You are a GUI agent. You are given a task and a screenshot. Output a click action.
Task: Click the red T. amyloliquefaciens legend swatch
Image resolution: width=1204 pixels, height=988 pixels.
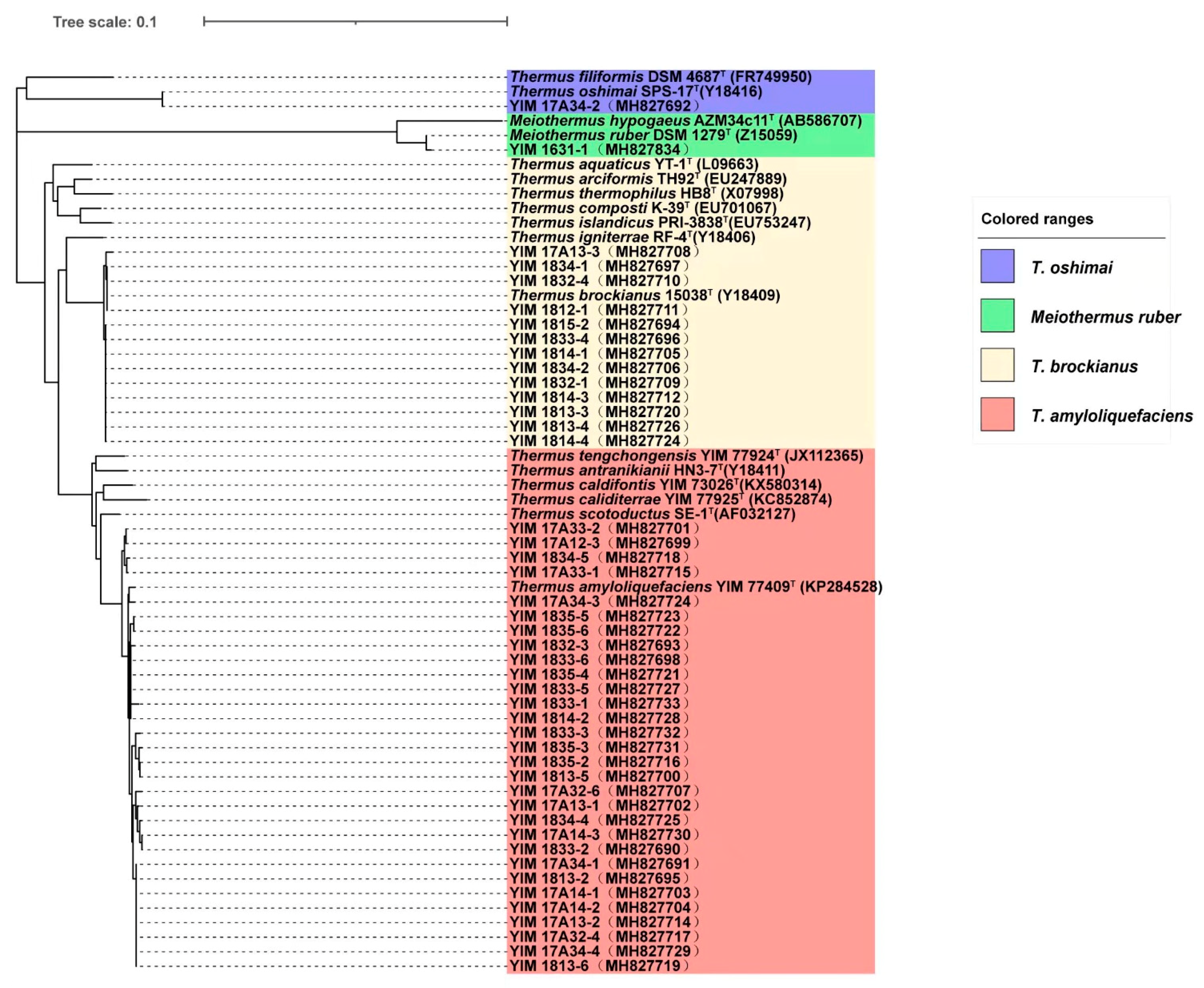(x=997, y=414)
